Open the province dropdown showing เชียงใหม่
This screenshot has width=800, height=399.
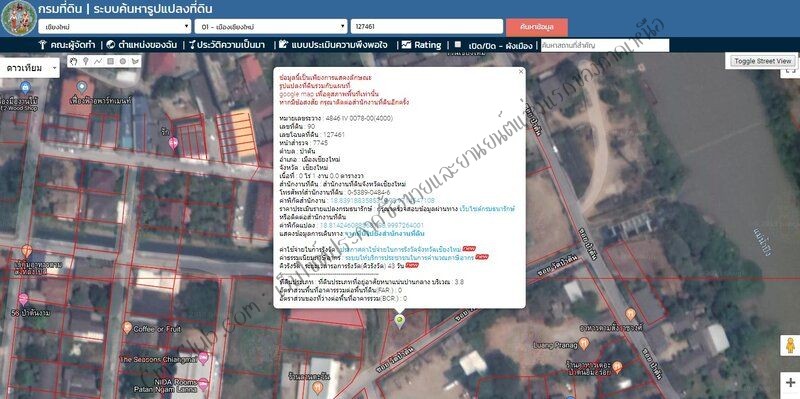point(115,27)
